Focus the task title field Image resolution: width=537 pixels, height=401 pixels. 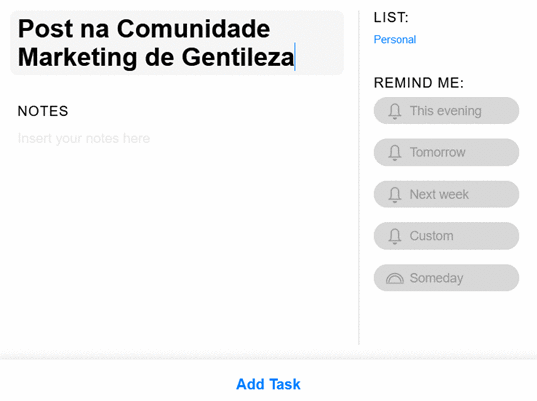[x=177, y=43]
